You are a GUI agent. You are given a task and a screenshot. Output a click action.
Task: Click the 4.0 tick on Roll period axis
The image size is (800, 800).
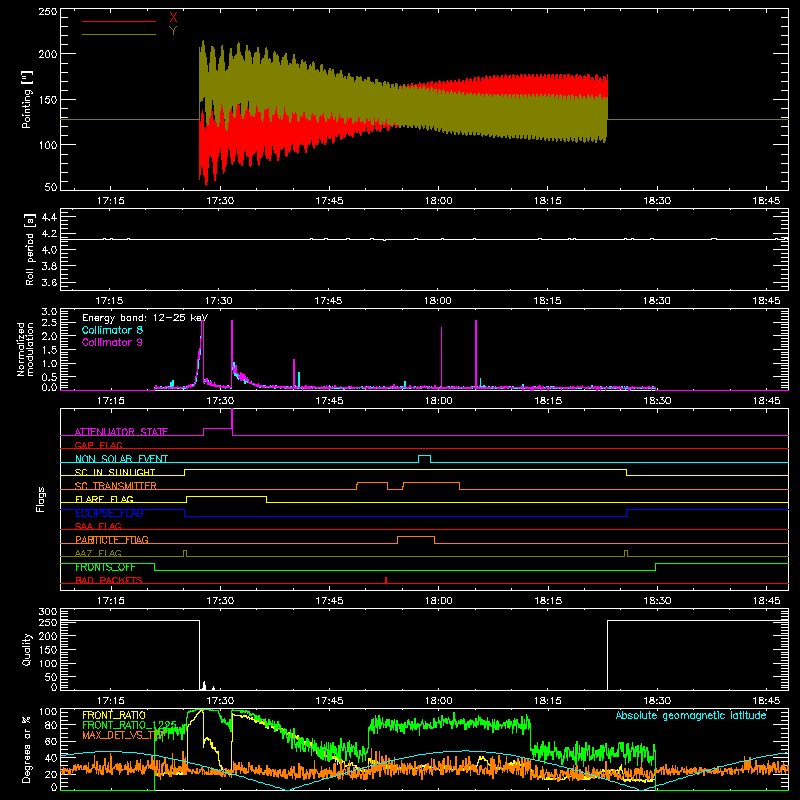click(x=49, y=250)
